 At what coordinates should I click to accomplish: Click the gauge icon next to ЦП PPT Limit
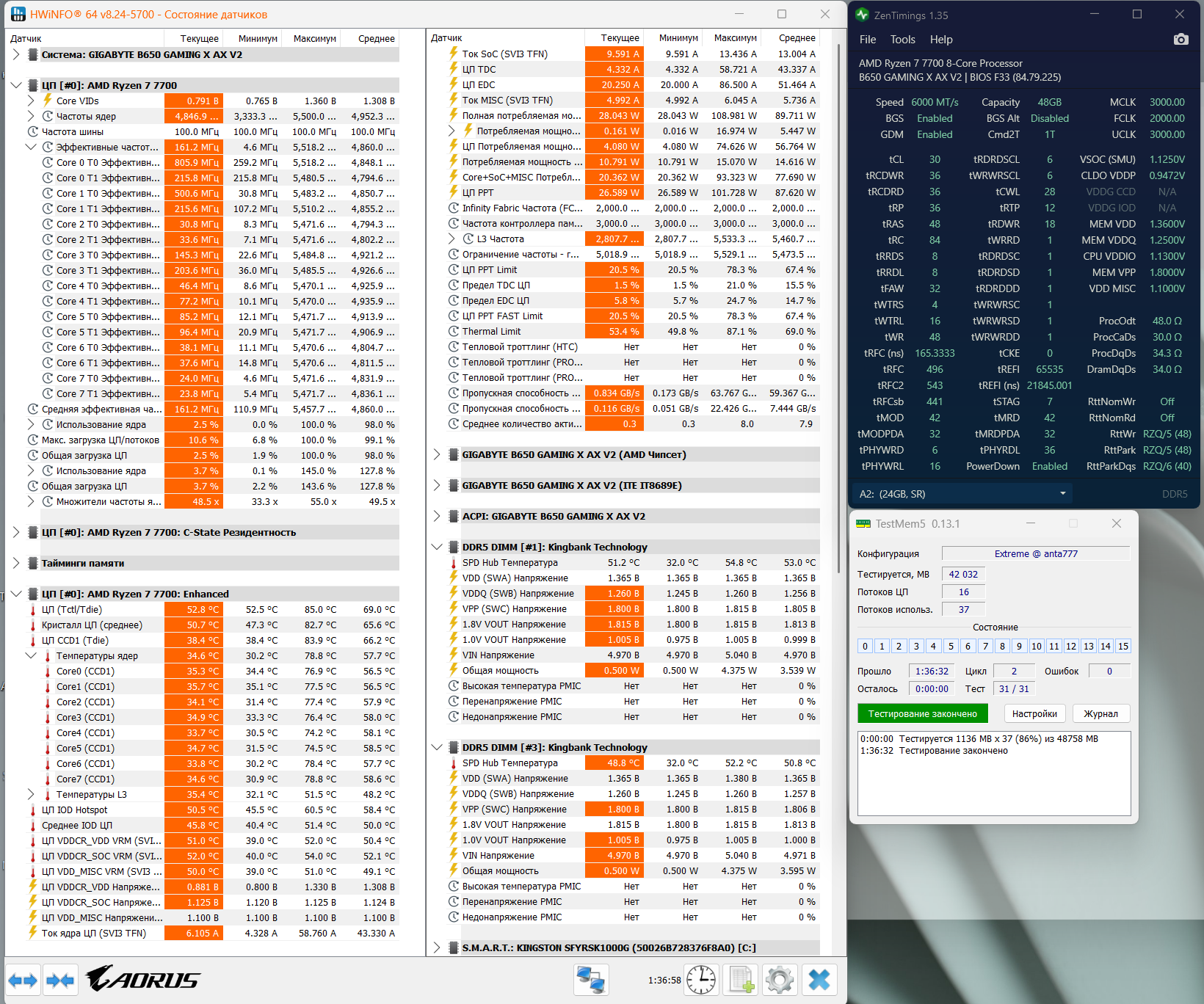pyautogui.click(x=454, y=269)
